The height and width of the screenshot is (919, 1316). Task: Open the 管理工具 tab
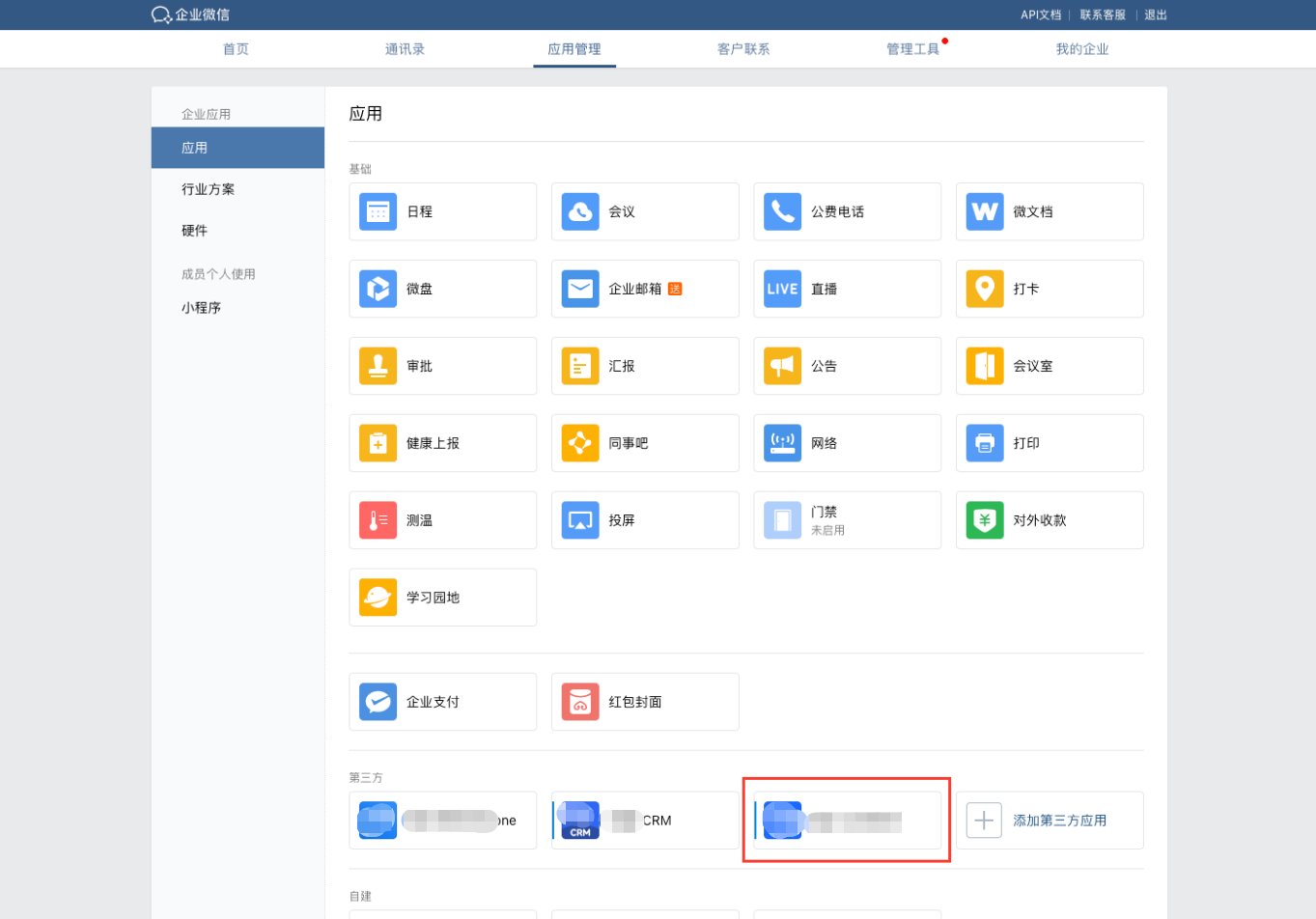912,49
